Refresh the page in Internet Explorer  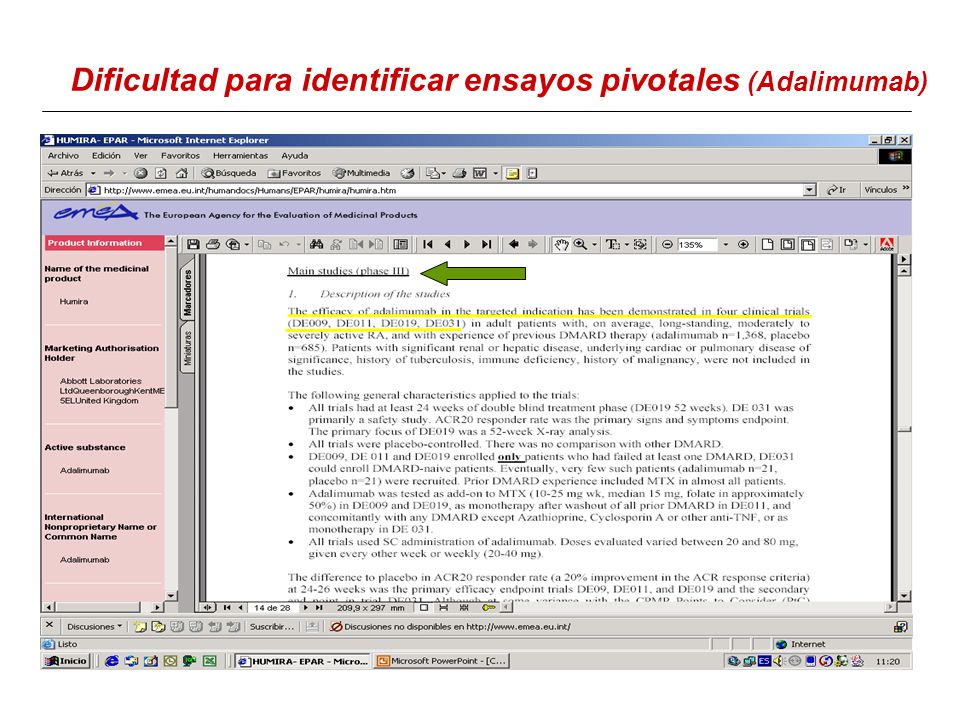pos(160,173)
